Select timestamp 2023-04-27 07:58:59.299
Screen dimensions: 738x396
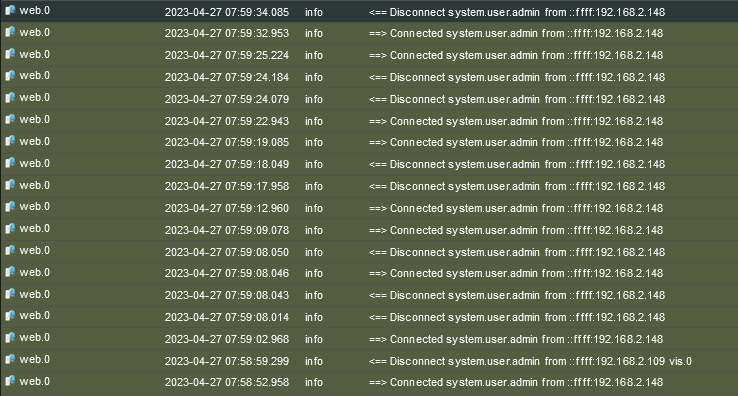[x=227, y=361]
